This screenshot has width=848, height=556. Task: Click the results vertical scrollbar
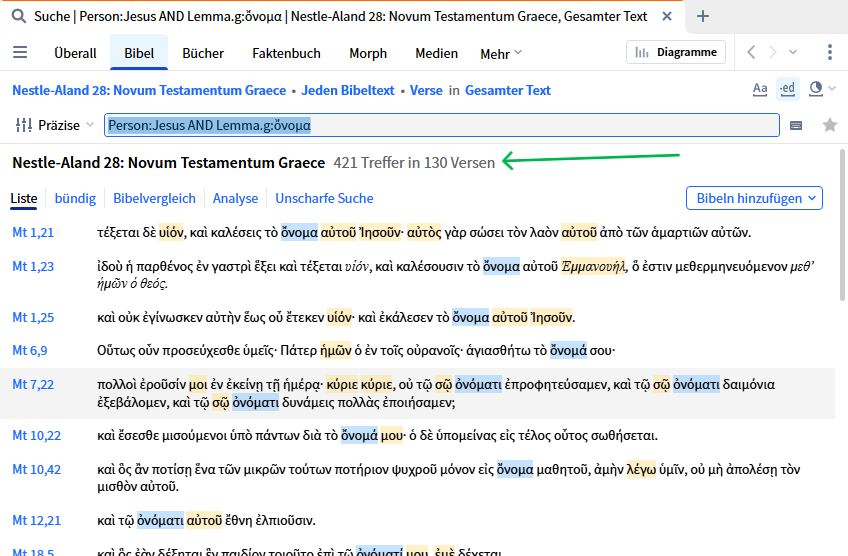843,224
